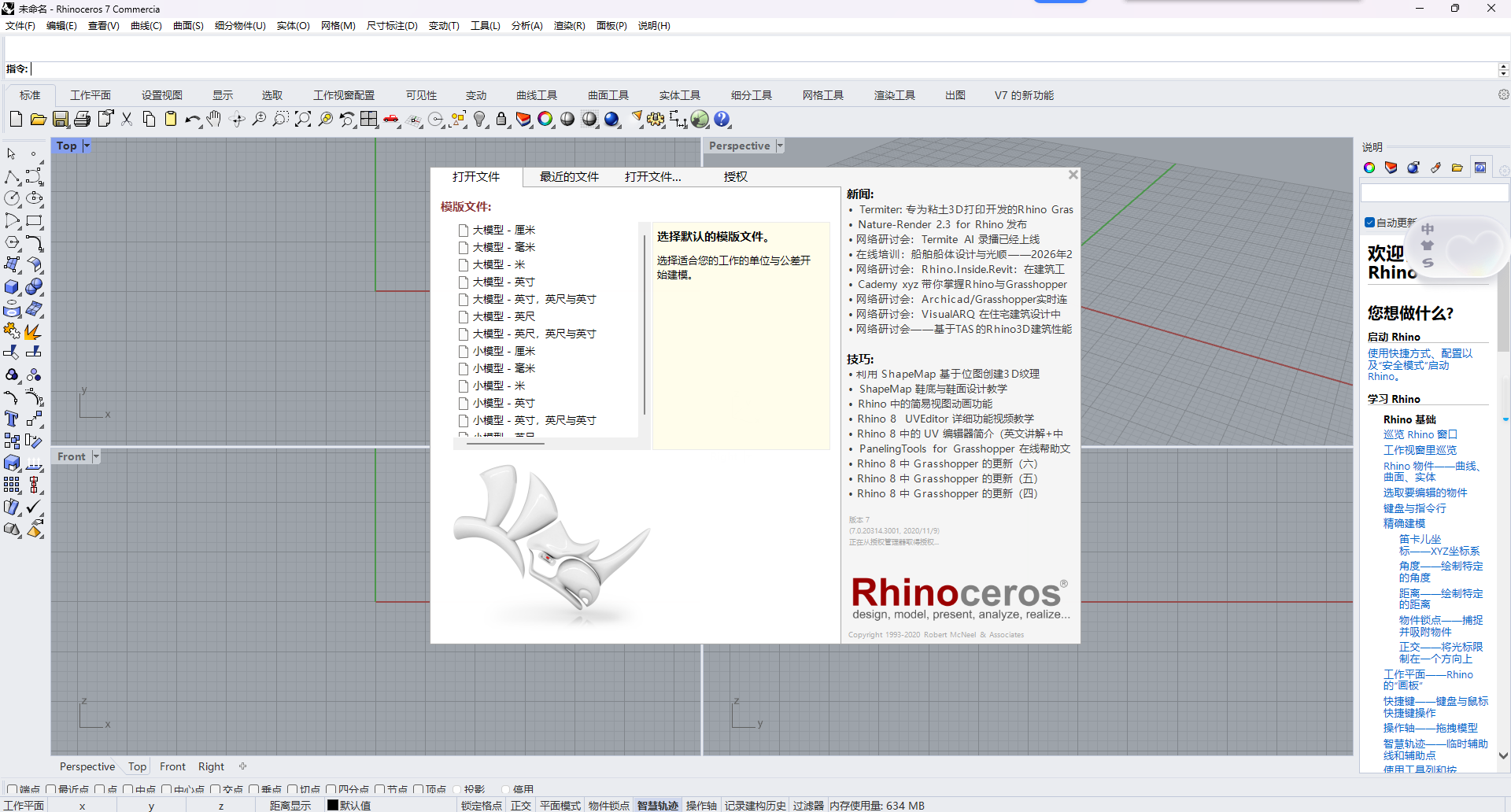This screenshot has width=1511, height=812.
Task: Select the Pan tool in the toolbar
Action: [x=214, y=119]
